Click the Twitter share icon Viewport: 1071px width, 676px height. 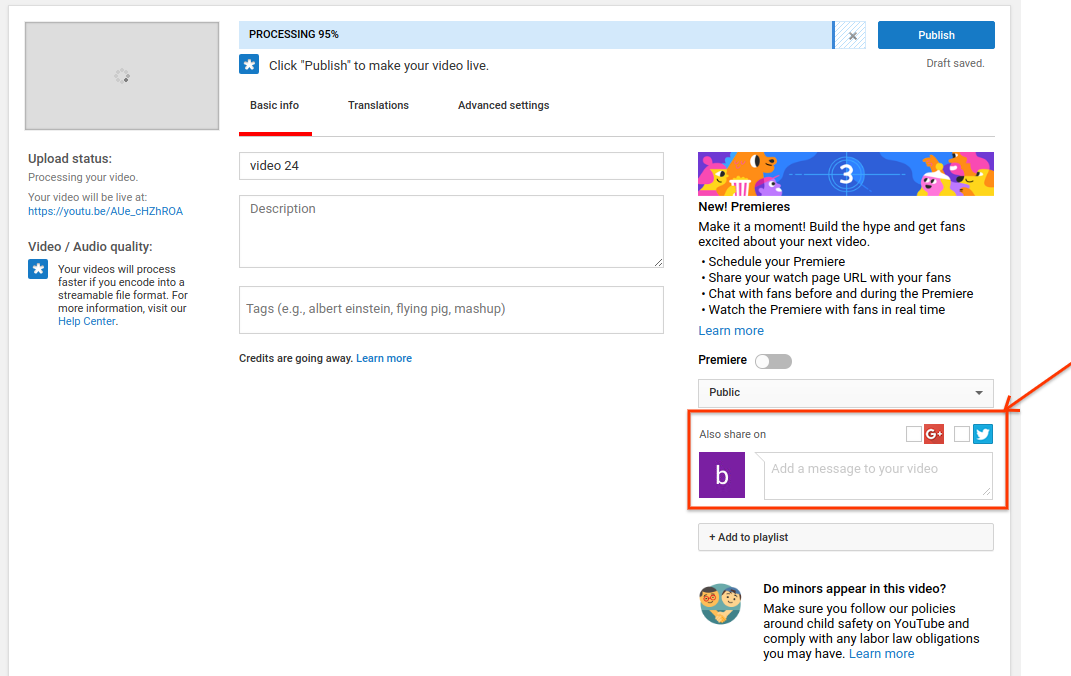tap(982, 434)
